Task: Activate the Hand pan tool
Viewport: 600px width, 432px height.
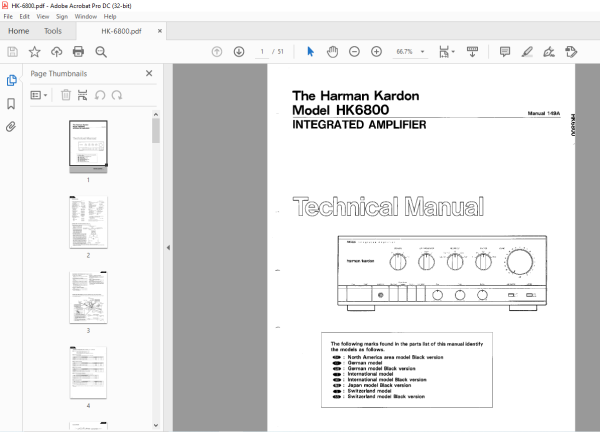Action: point(332,52)
